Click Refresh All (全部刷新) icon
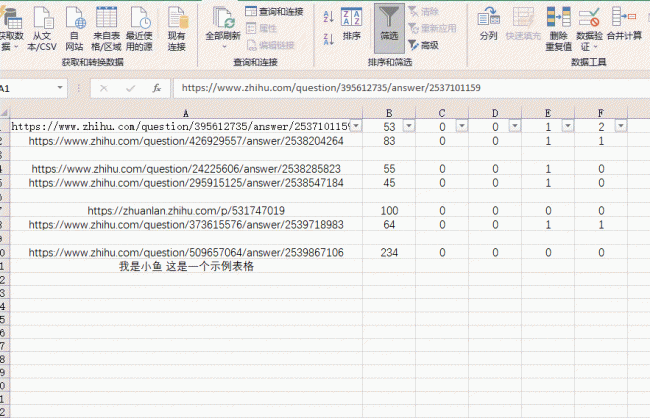The width and height of the screenshot is (650, 418). 223,19
